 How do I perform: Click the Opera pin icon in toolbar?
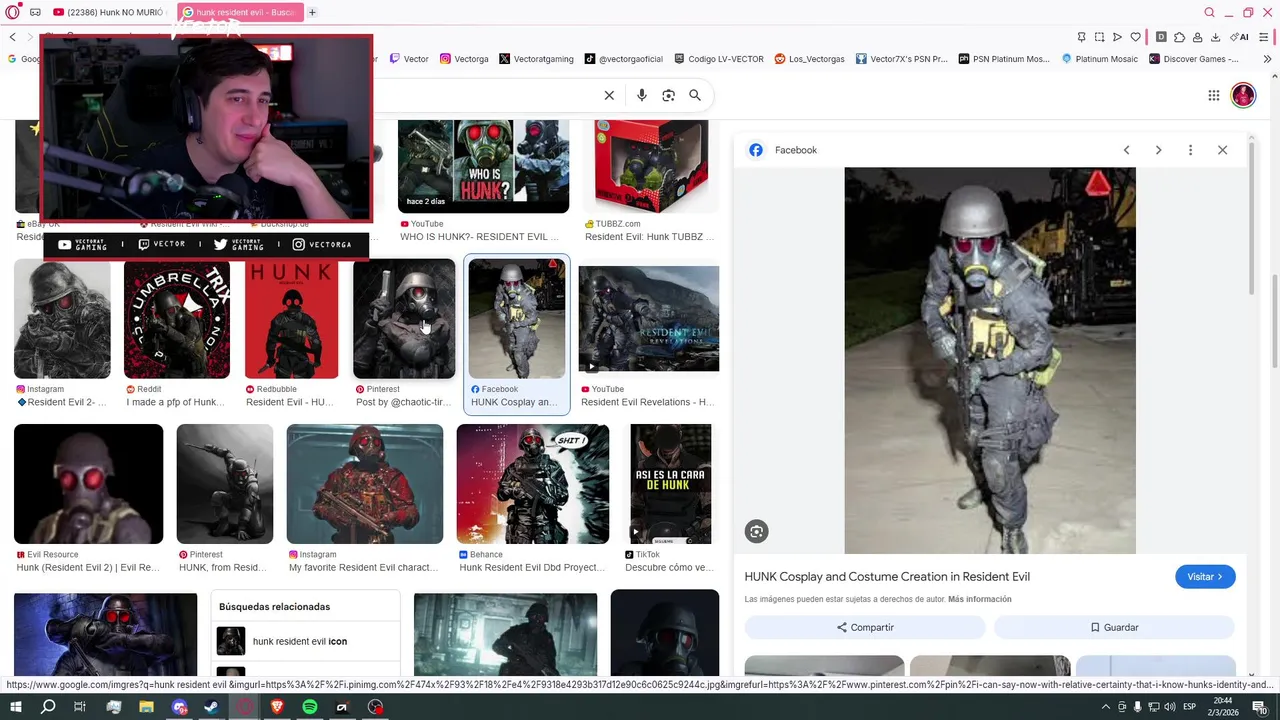coord(1081,37)
